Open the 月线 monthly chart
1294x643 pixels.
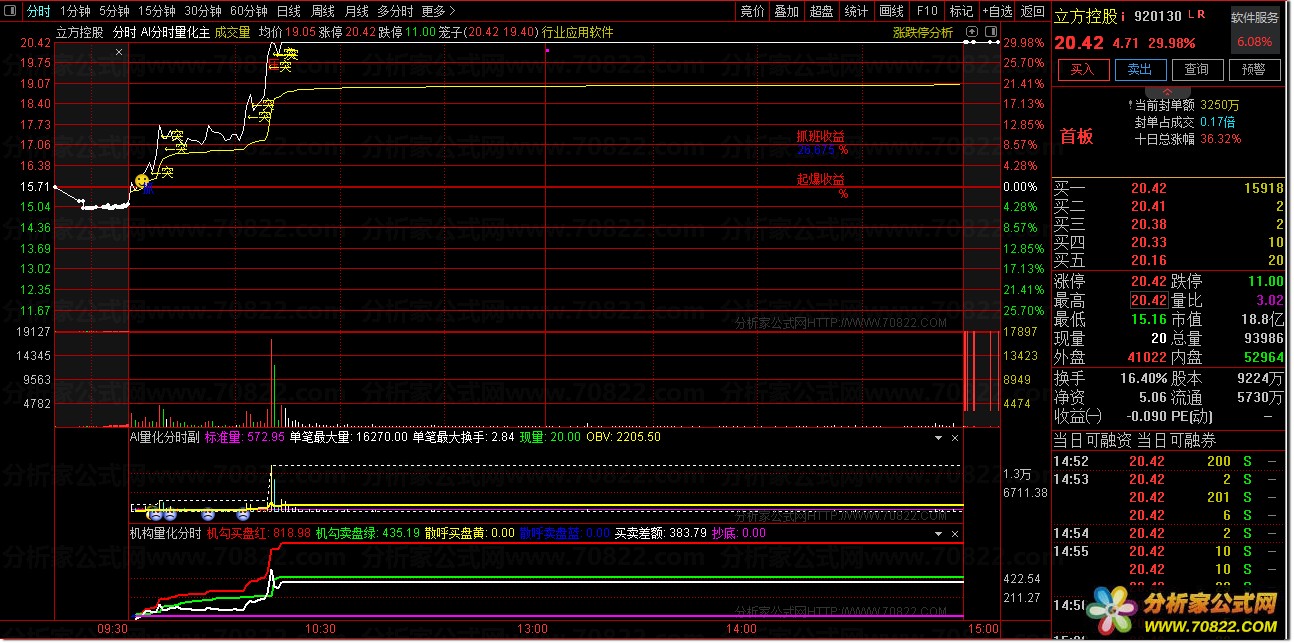tap(356, 11)
